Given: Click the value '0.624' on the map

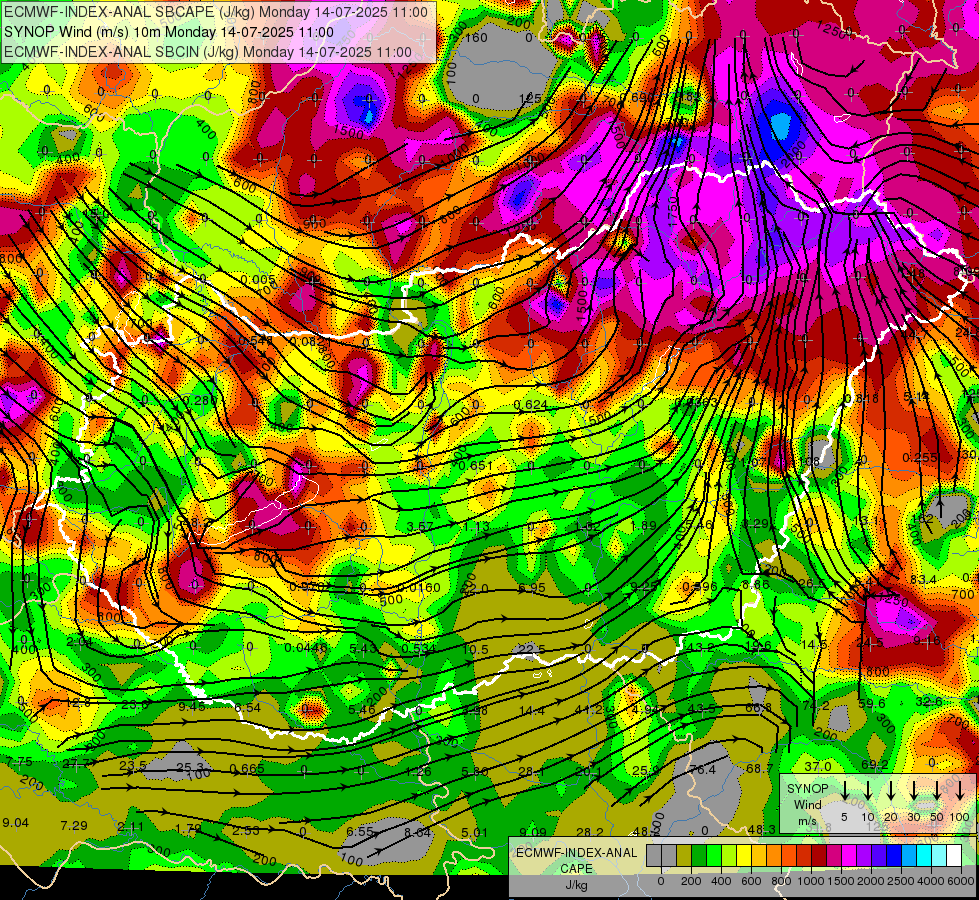Looking at the screenshot, I should click(531, 405).
